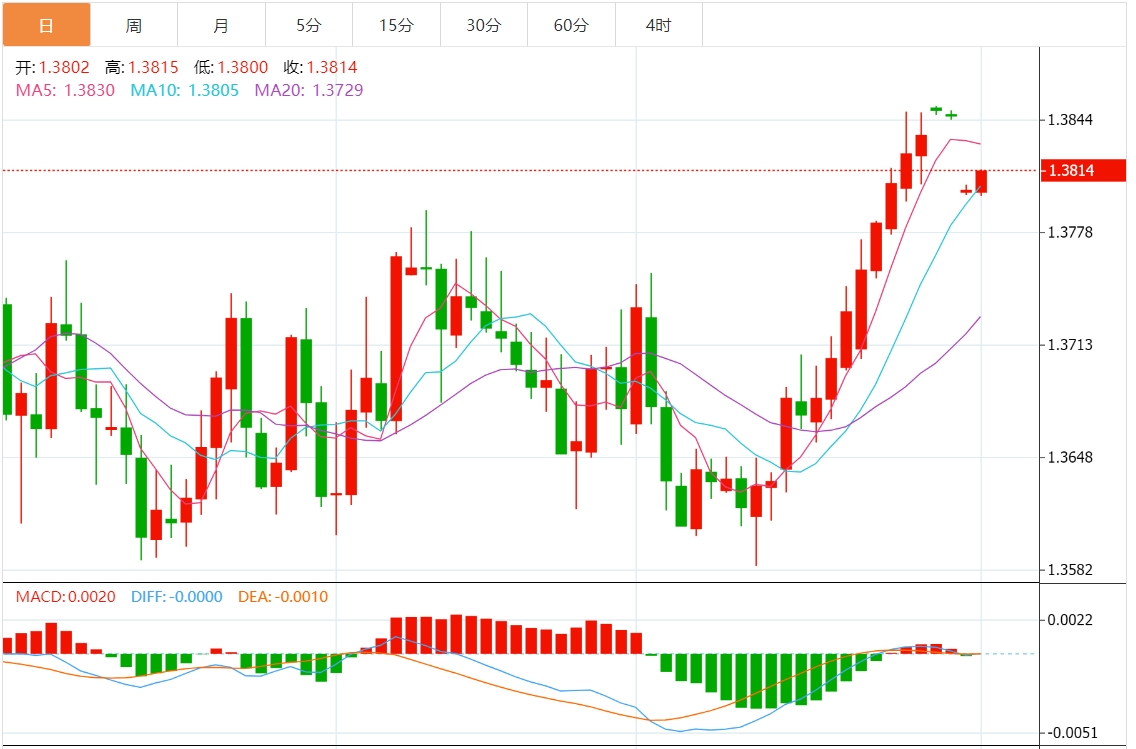Click the MA20: 1.3729 legend value
The image size is (1136, 749).
[x=309, y=91]
